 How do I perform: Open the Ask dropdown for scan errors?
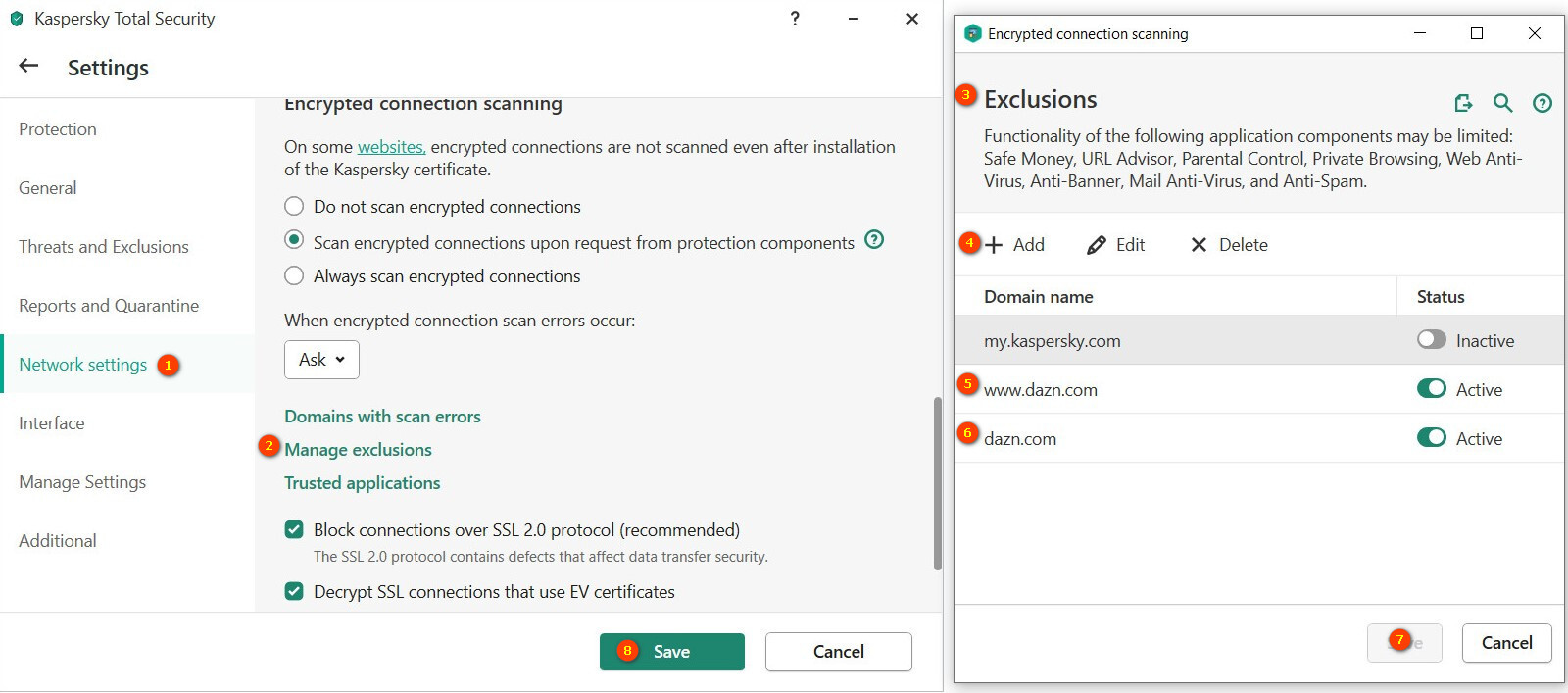coord(321,360)
